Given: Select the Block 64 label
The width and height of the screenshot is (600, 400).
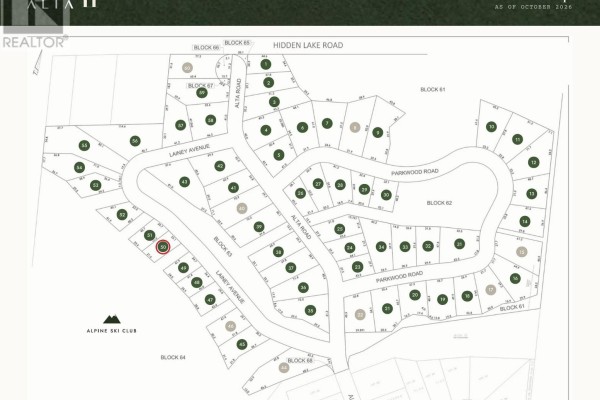Looking at the screenshot, I should click(173, 358).
